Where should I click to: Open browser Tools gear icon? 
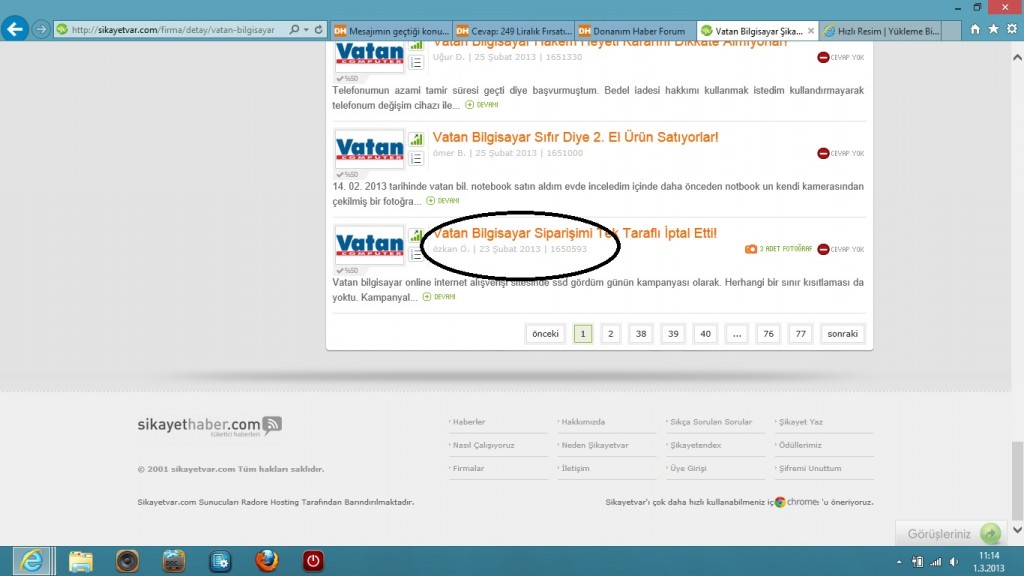point(1012,29)
